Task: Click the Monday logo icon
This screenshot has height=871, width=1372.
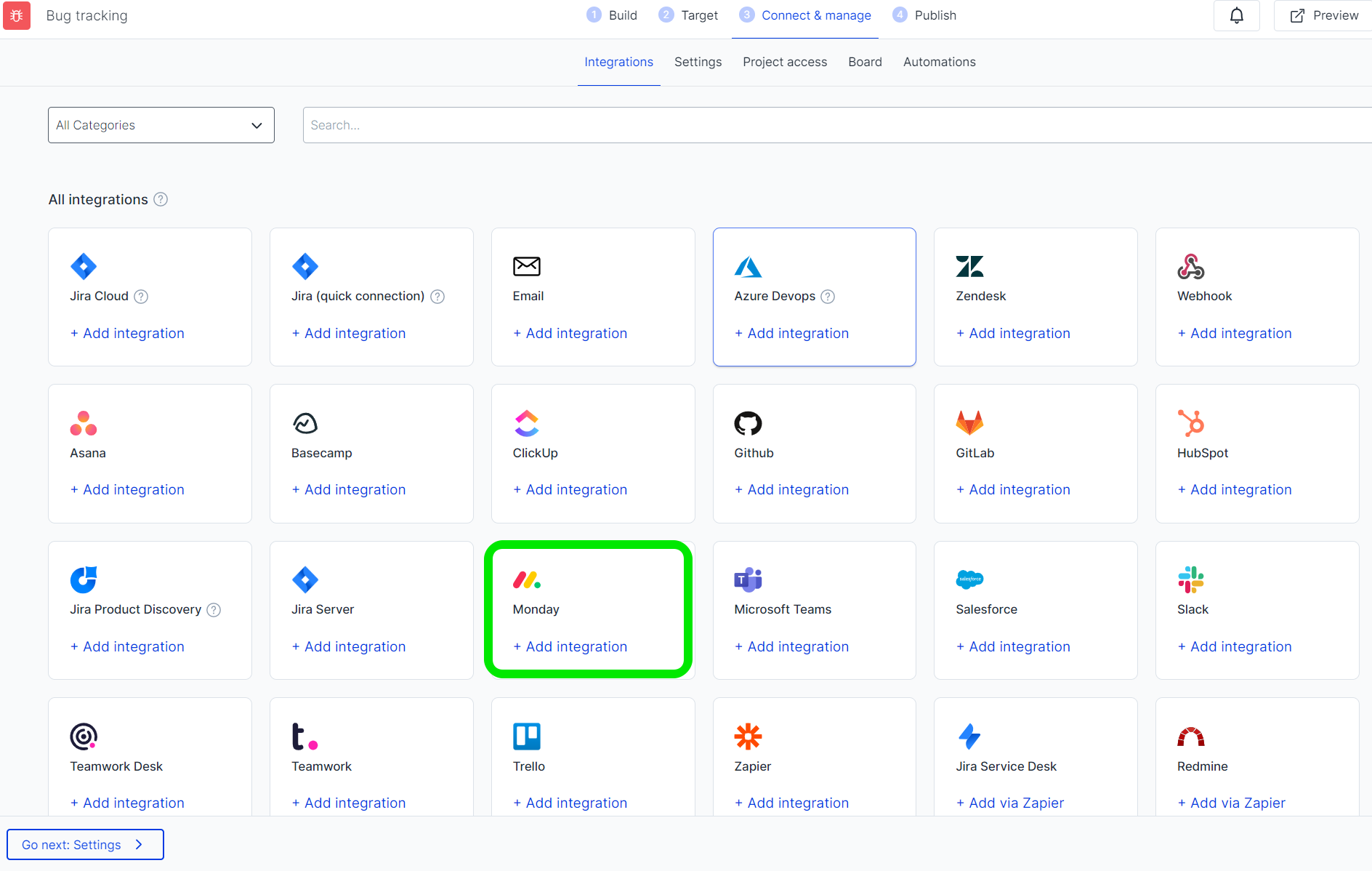Action: (527, 579)
